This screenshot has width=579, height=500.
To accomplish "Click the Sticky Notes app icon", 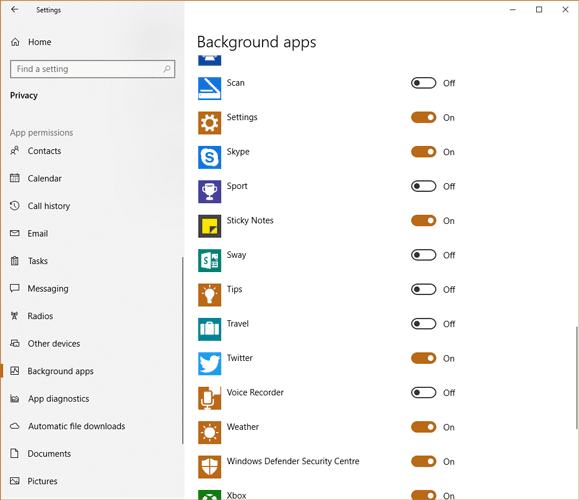I will (209, 226).
